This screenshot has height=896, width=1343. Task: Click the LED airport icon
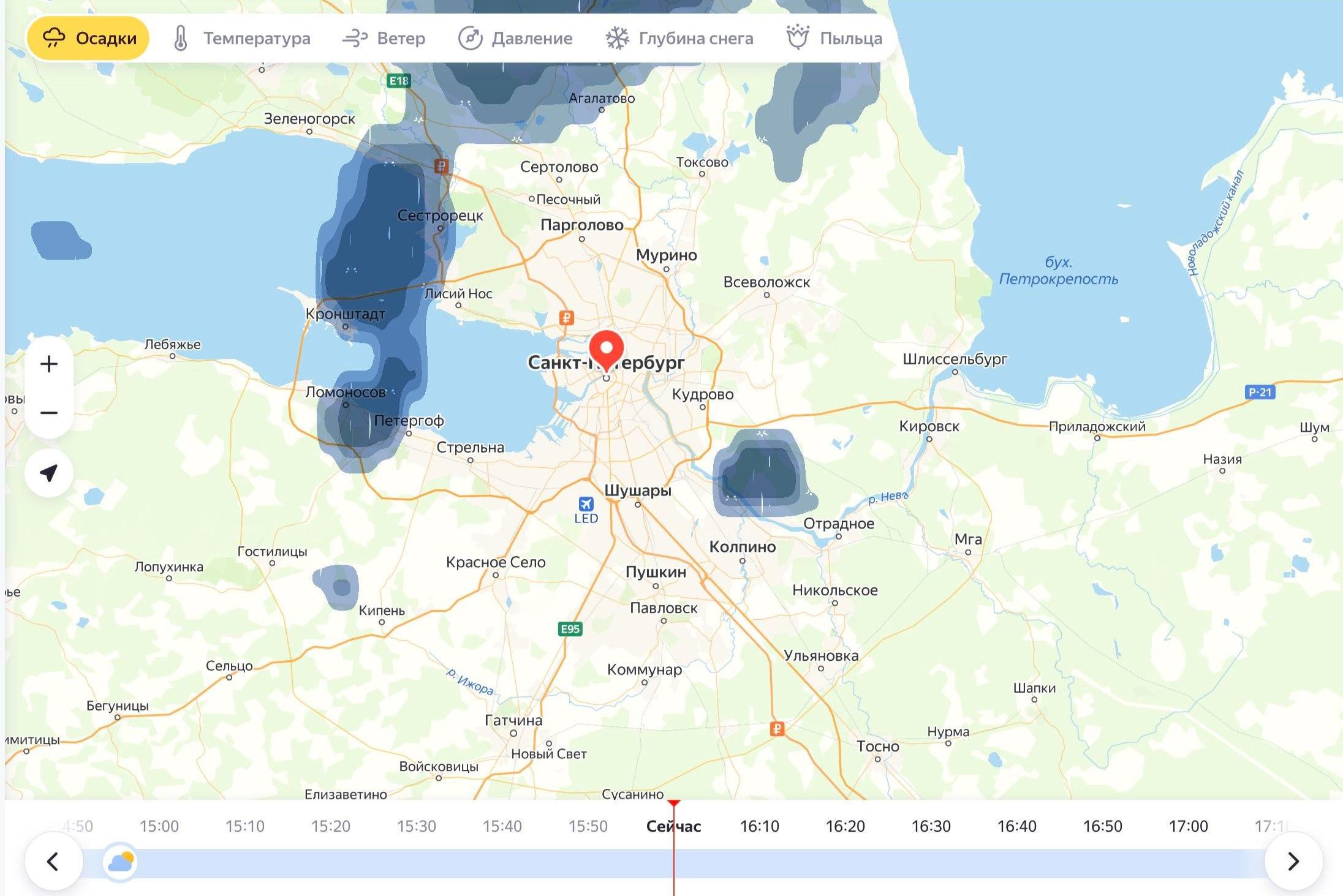tap(586, 504)
